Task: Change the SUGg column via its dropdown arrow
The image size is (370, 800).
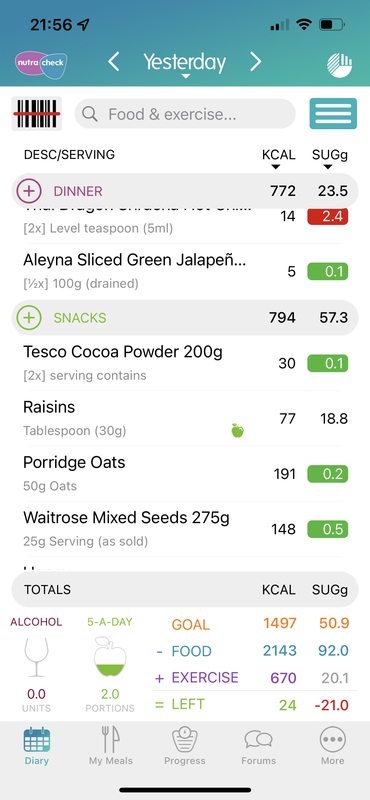Action: click(x=328, y=167)
